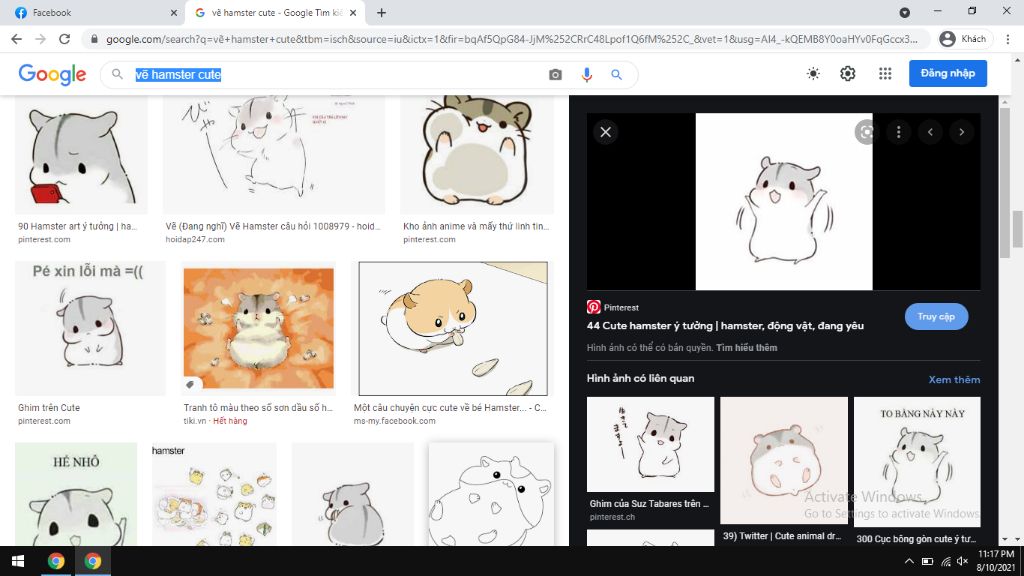
Task: Click the page vertical scrollbar thumb
Action: click(1017, 229)
